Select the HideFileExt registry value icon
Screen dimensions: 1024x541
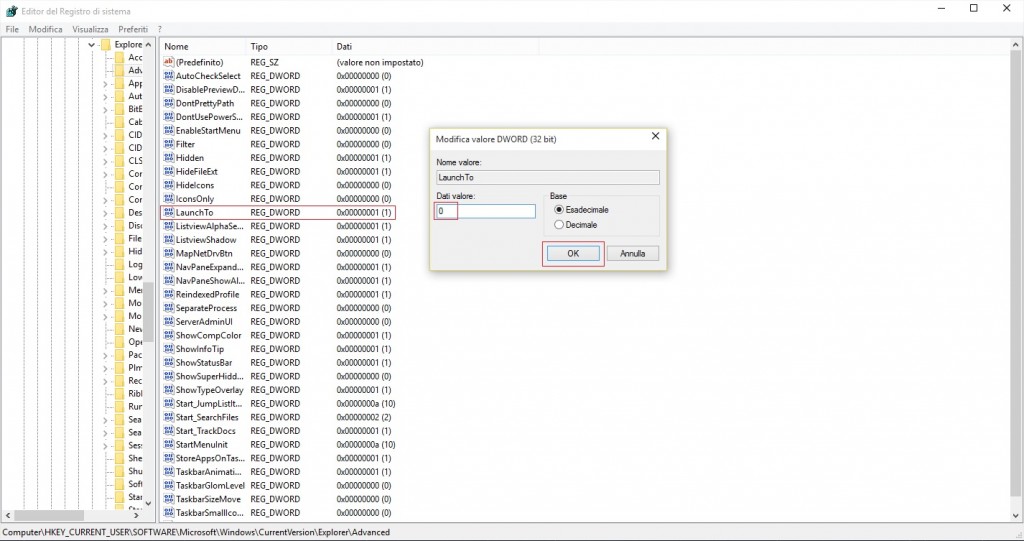click(x=168, y=172)
